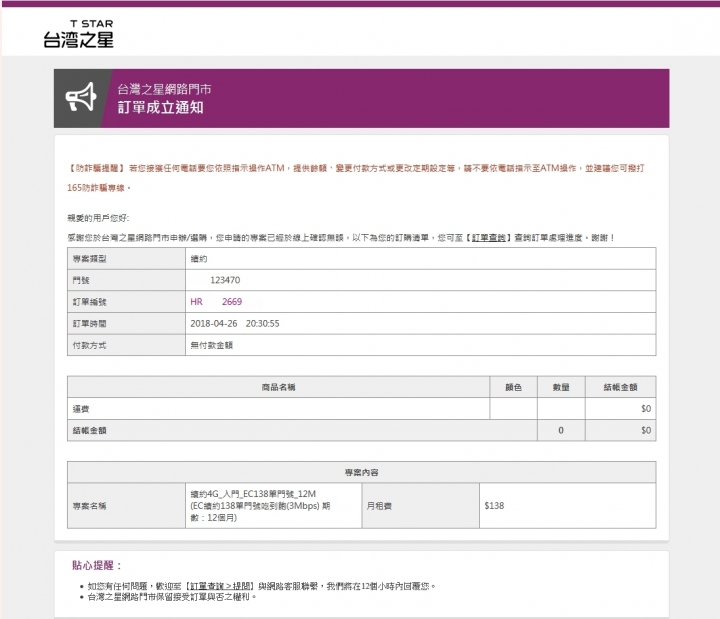
Task: Click the 專案內容 table header
Action: tap(361, 472)
